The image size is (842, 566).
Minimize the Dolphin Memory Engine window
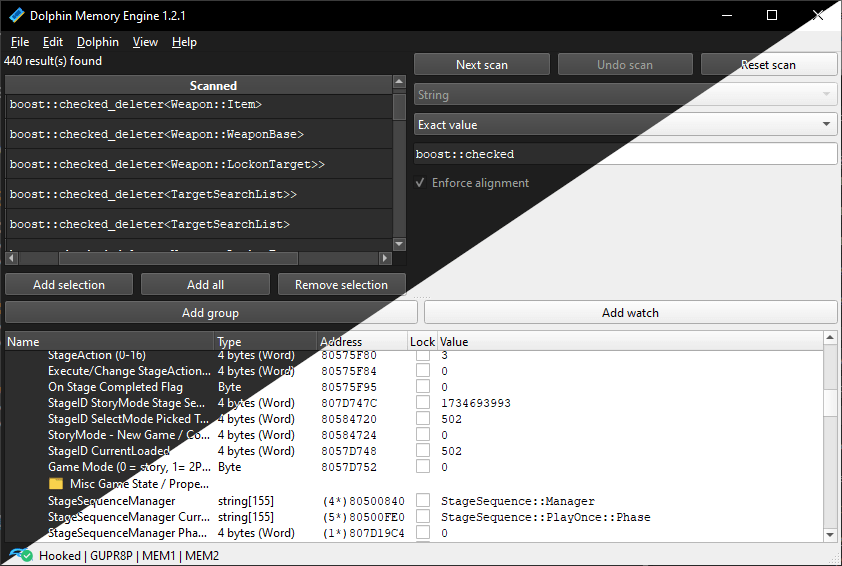727,15
